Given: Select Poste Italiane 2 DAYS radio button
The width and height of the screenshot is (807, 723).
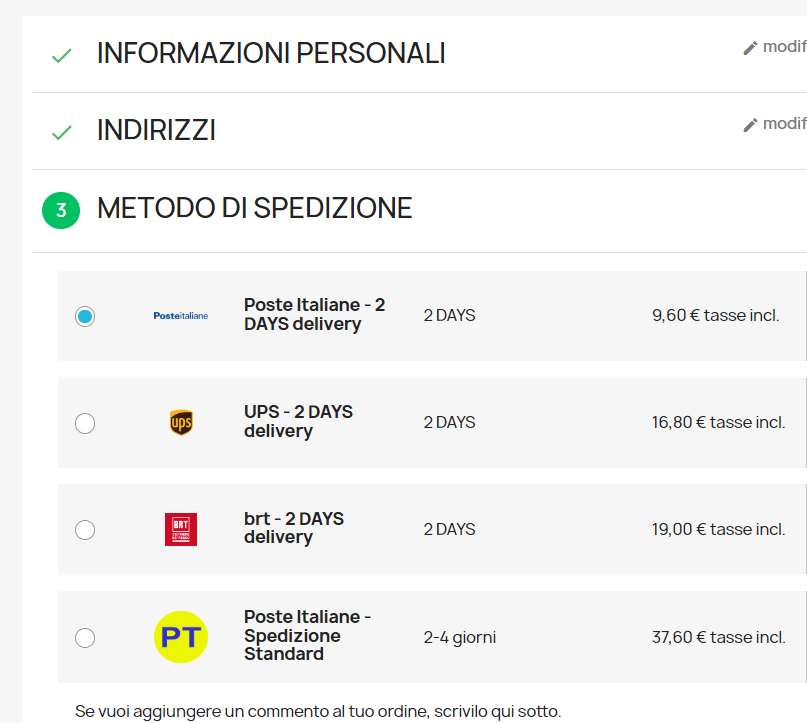Looking at the screenshot, I should [x=85, y=316].
